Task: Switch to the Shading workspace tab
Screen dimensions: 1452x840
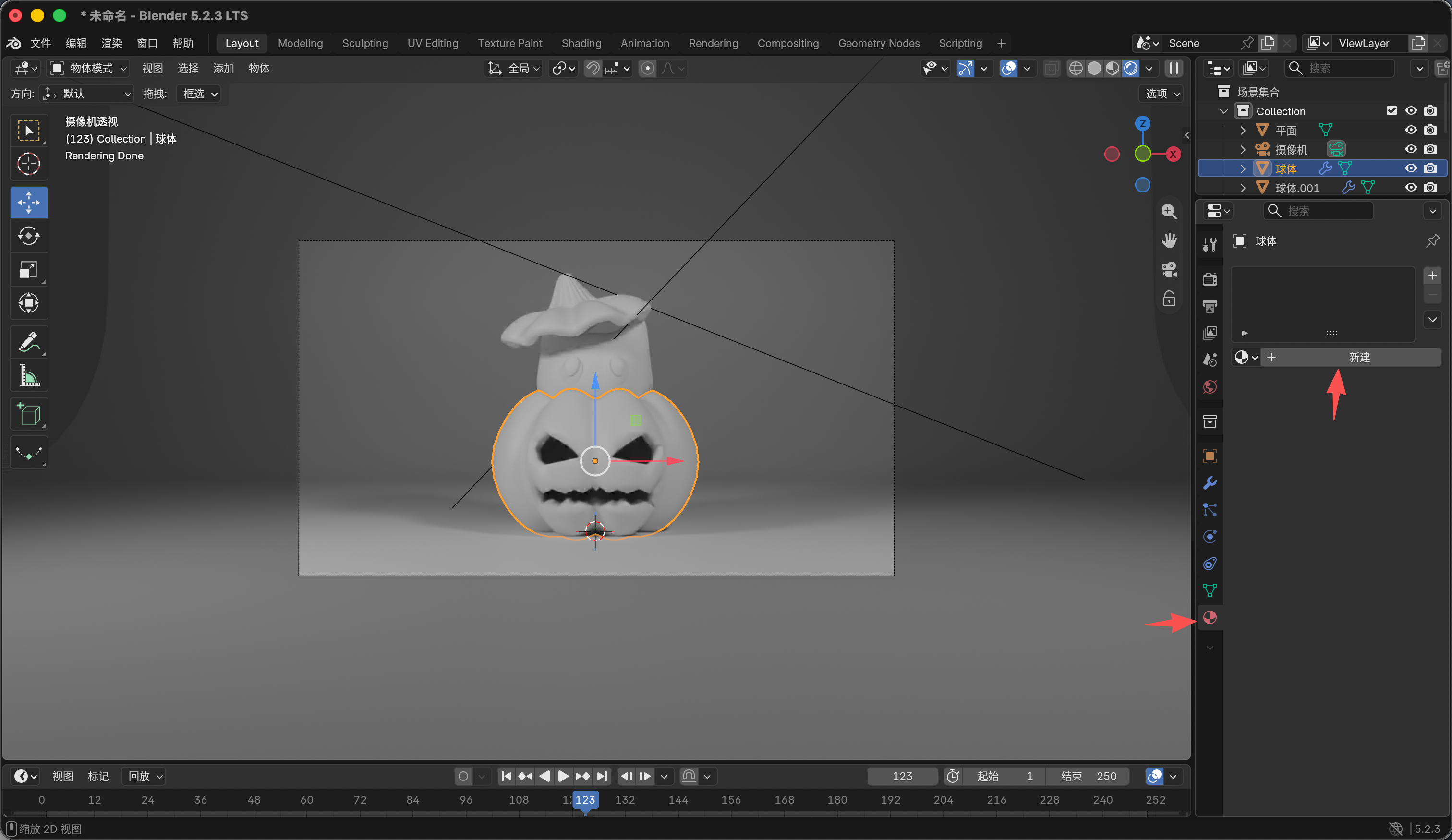Action: pos(581,43)
